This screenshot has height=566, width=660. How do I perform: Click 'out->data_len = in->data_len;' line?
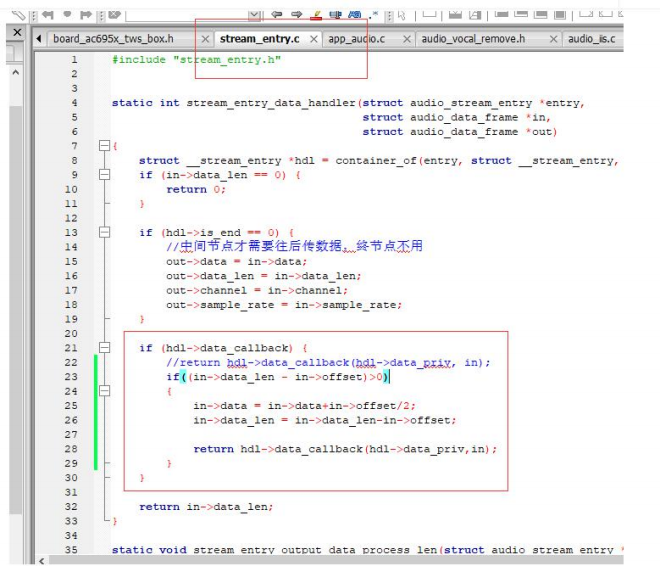(263, 276)
